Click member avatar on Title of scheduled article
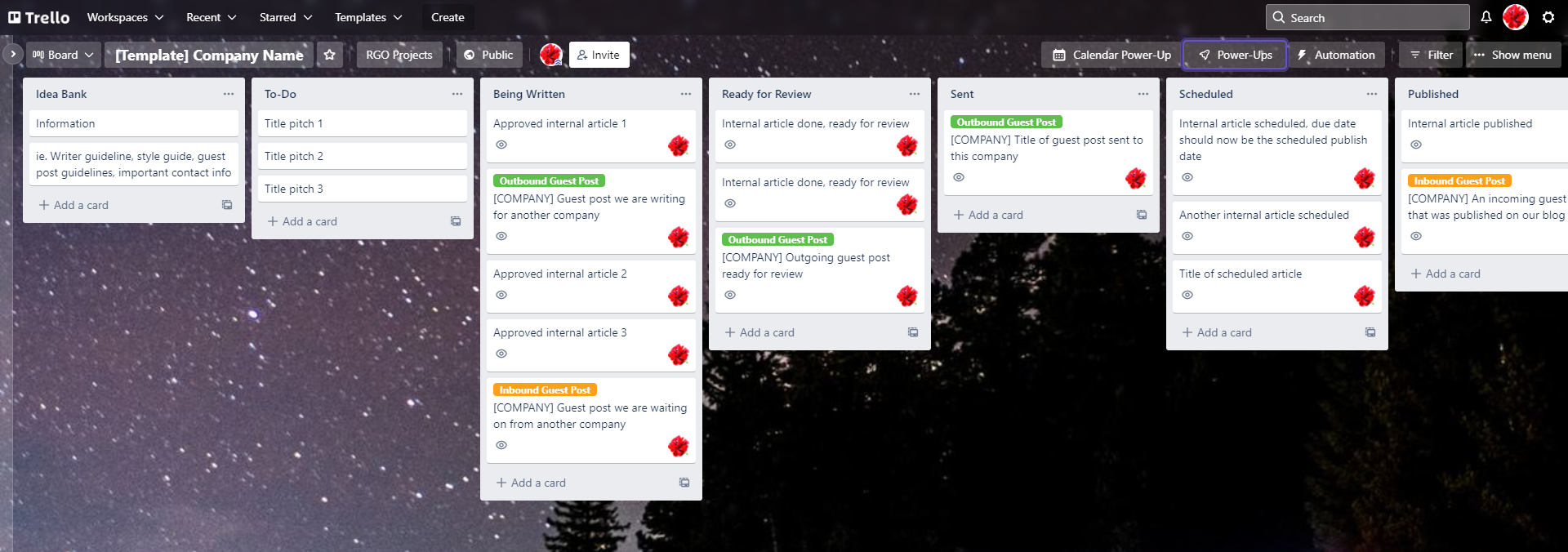Image resolution: width=1568 pixels, height=552 pixels. tap(1365, 296)
